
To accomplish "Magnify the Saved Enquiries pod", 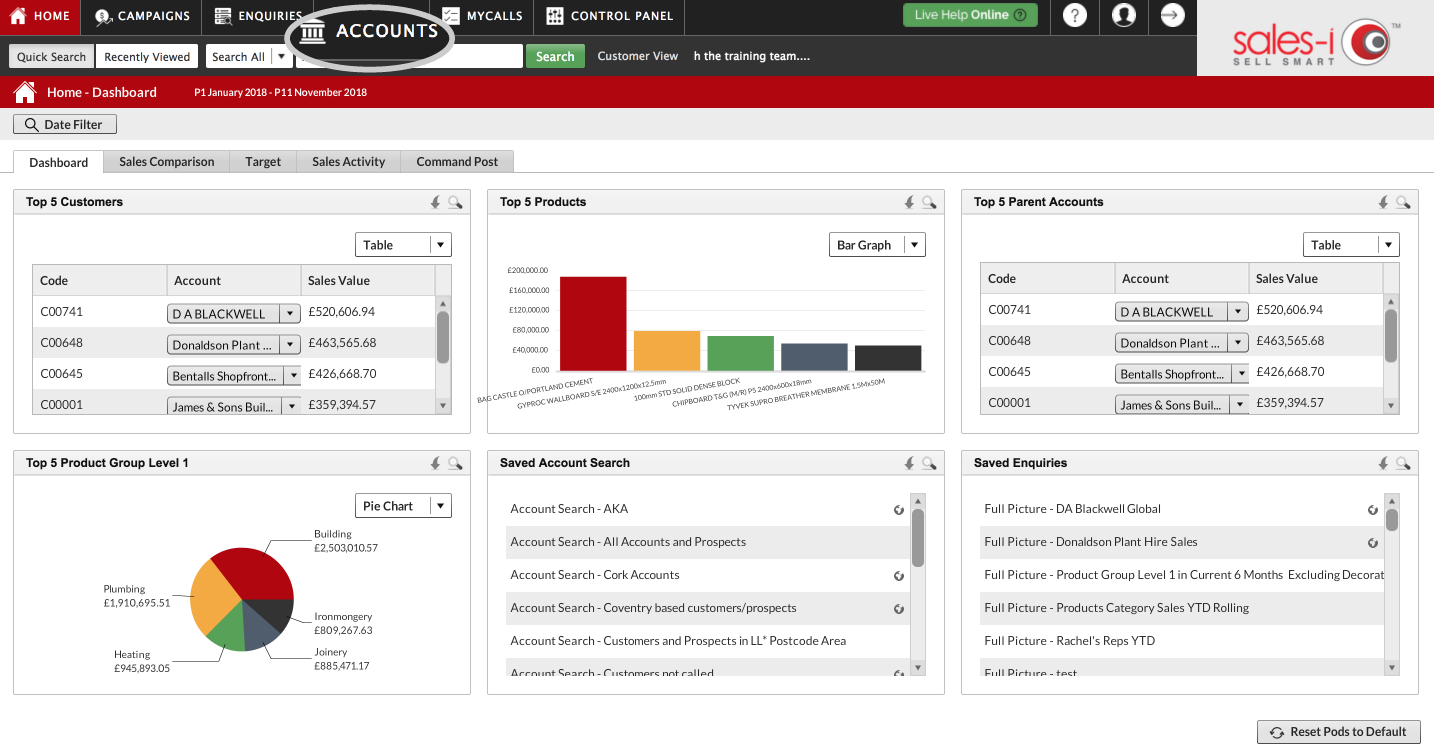I will [x=1403, y=463].
